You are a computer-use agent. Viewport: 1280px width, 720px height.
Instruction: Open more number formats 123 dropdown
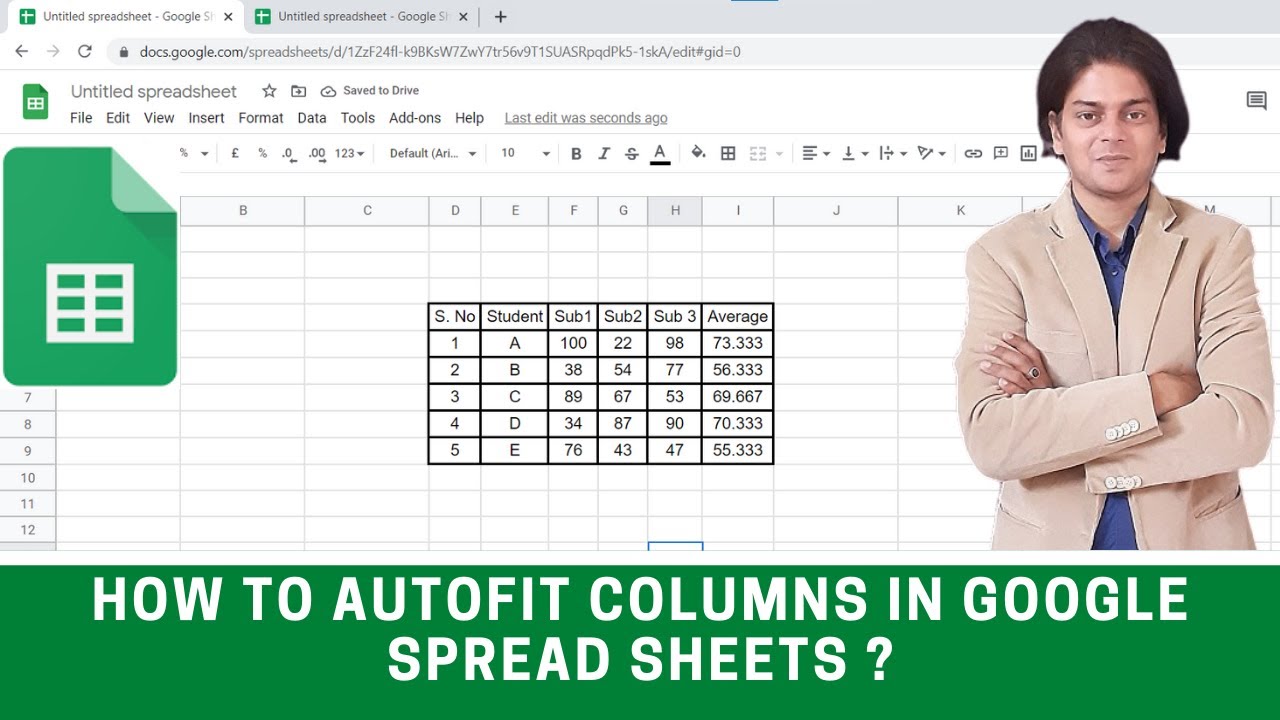coord(349,153)
